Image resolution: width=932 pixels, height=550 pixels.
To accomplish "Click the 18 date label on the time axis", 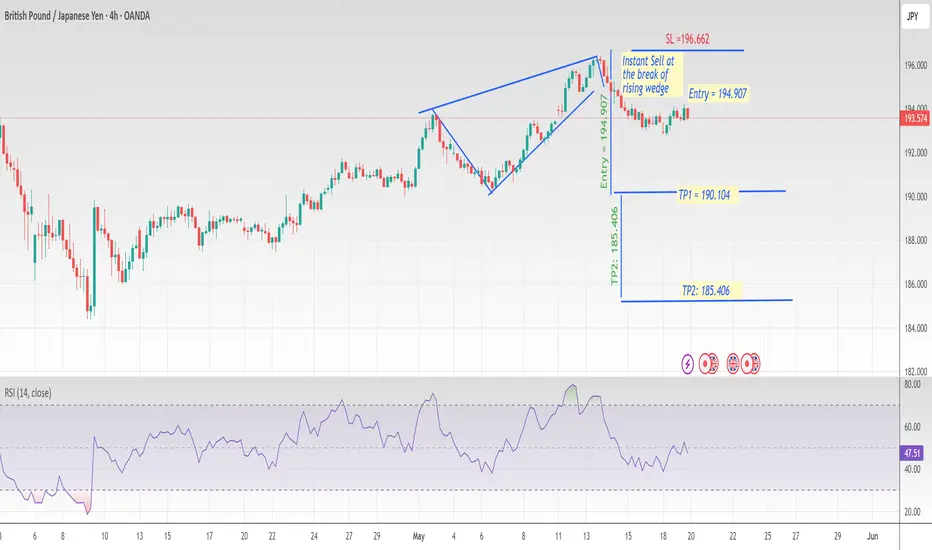I will (663, 536).
